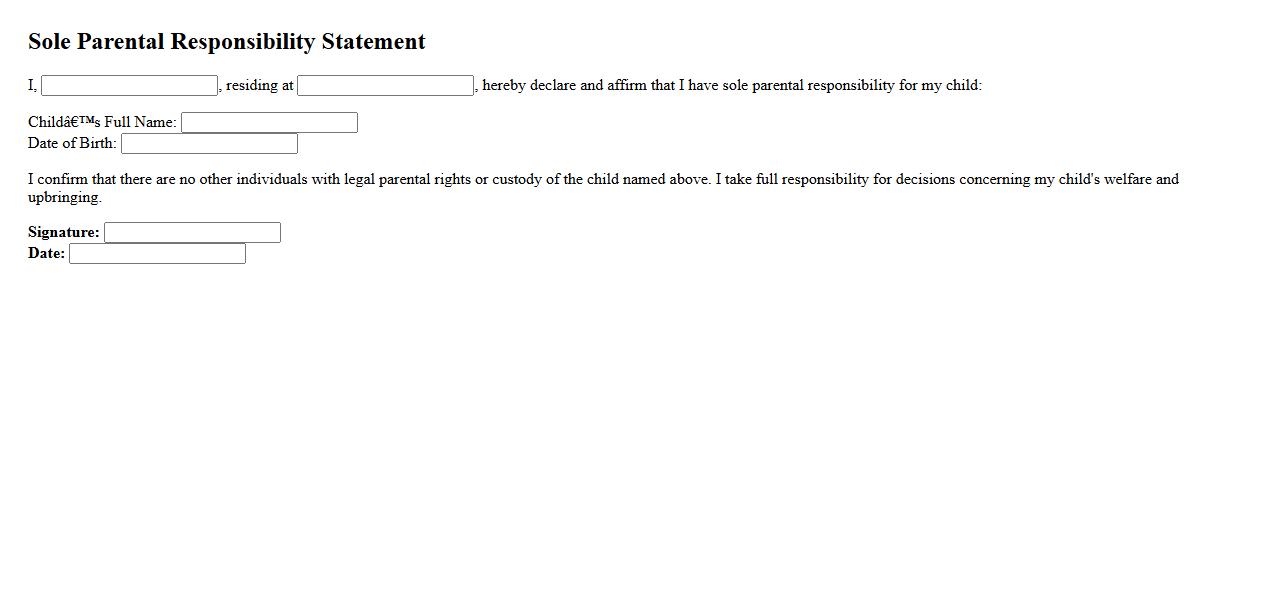This screenshot has width=1278, height=601.
Task: Click the "Date of Birth:" label text
Action: [x=72, y=144]
